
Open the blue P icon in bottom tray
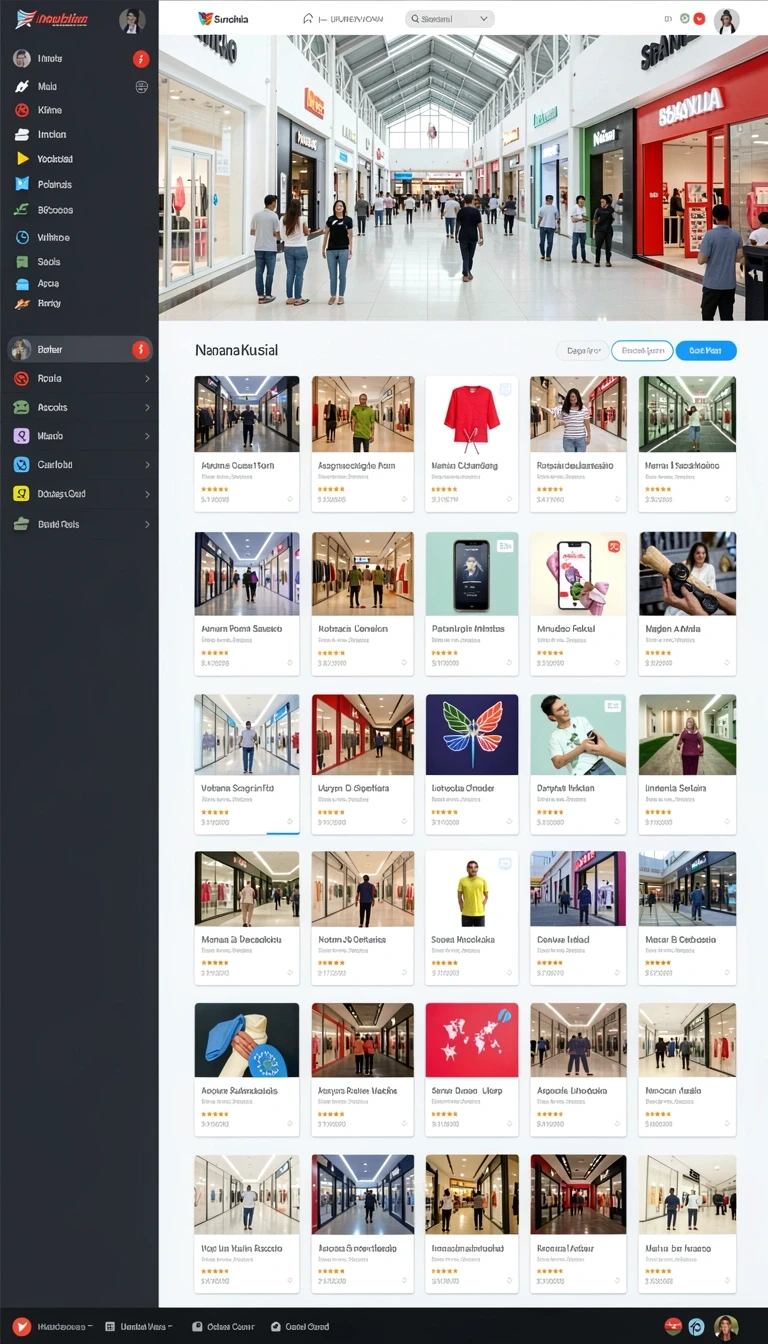coord(696,1326)
